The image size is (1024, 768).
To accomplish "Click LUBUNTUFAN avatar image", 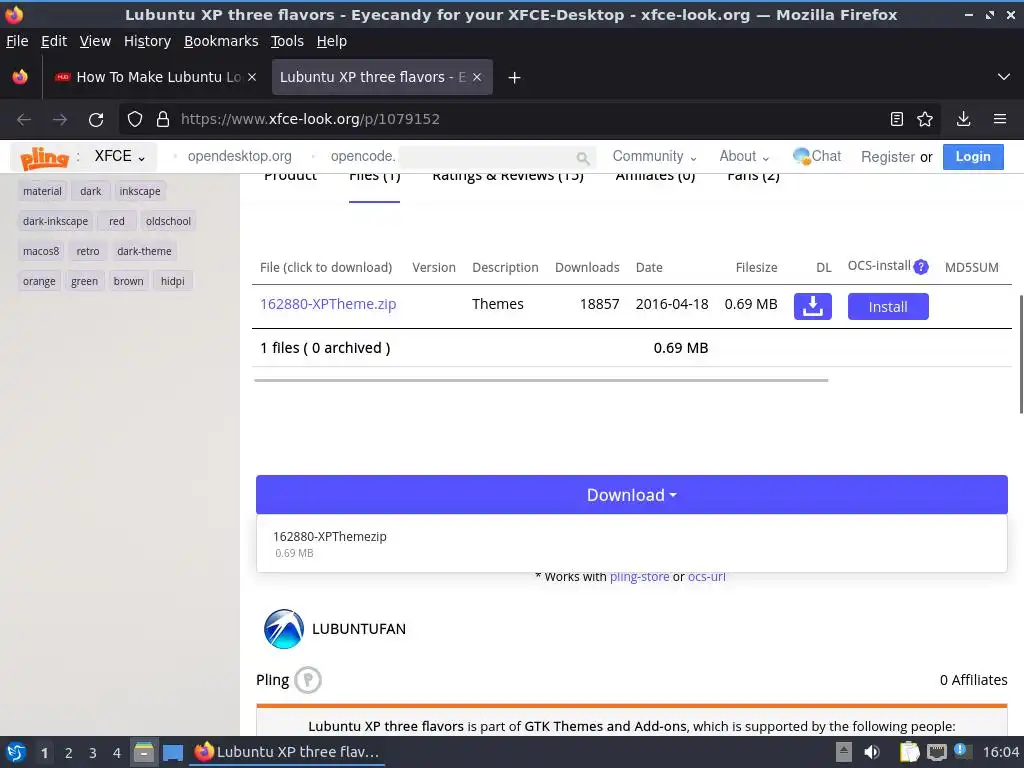I will [x=283, y=629].
